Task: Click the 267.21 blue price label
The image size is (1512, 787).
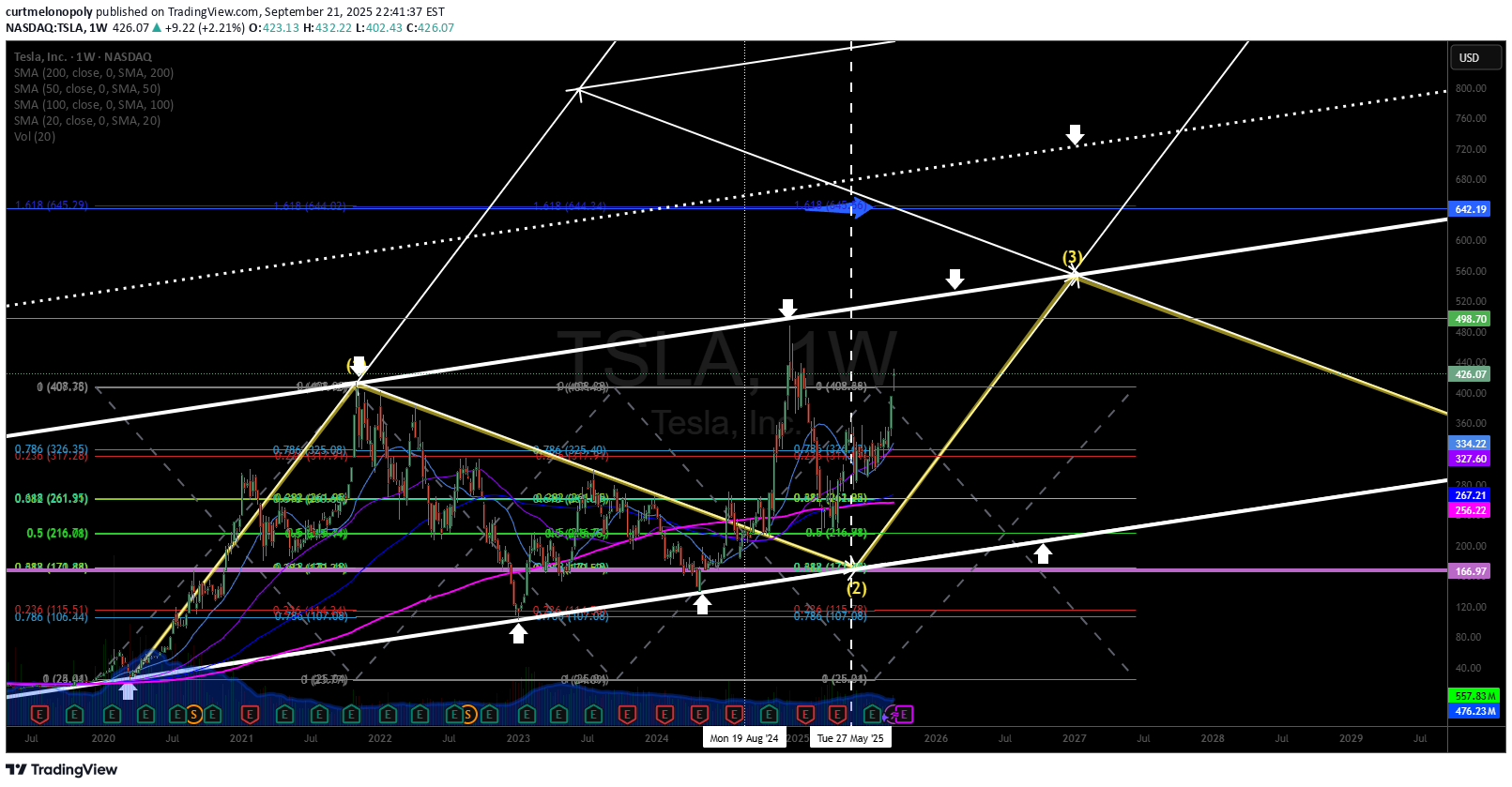Action: 1470,495
